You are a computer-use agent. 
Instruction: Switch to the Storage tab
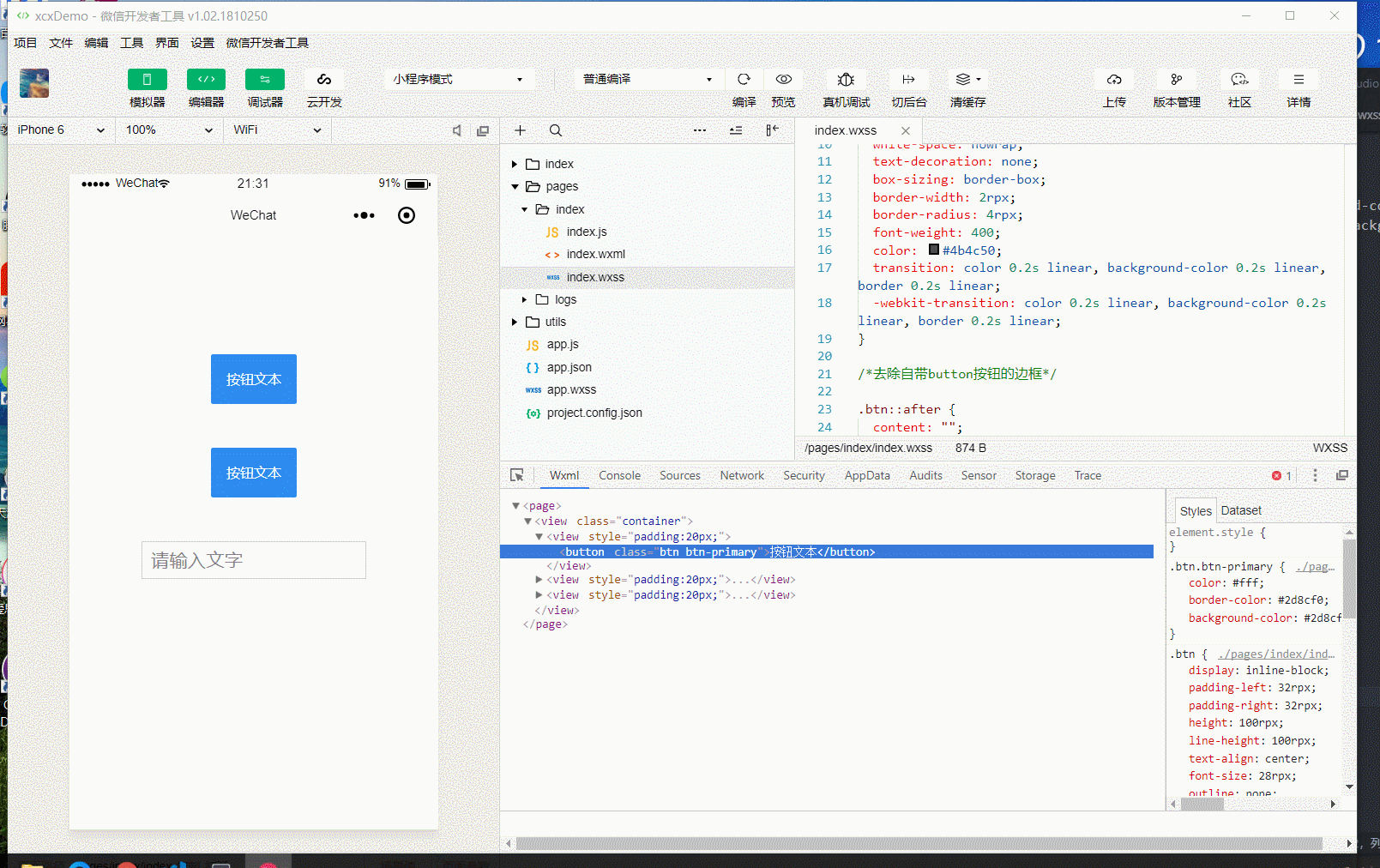[x=1035, y=475]
